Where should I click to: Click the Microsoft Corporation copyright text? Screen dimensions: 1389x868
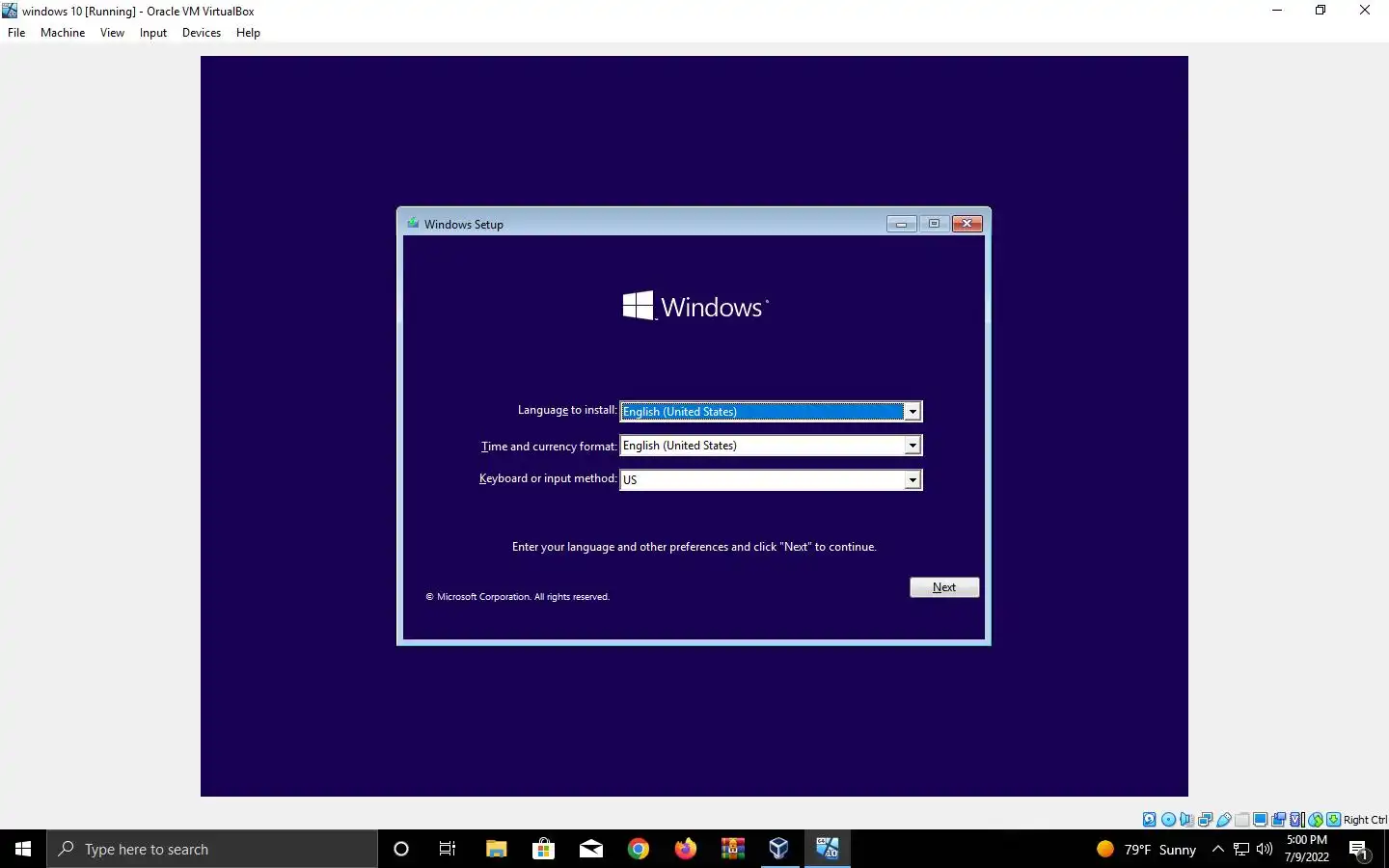[x=518, y=597]
